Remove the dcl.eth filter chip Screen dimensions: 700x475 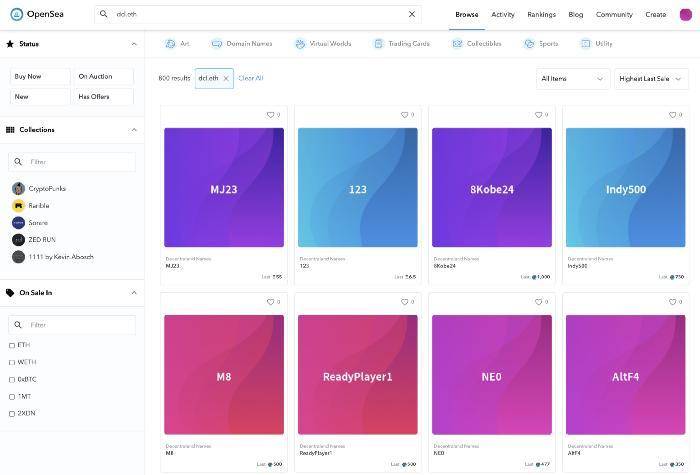(226, 78)
